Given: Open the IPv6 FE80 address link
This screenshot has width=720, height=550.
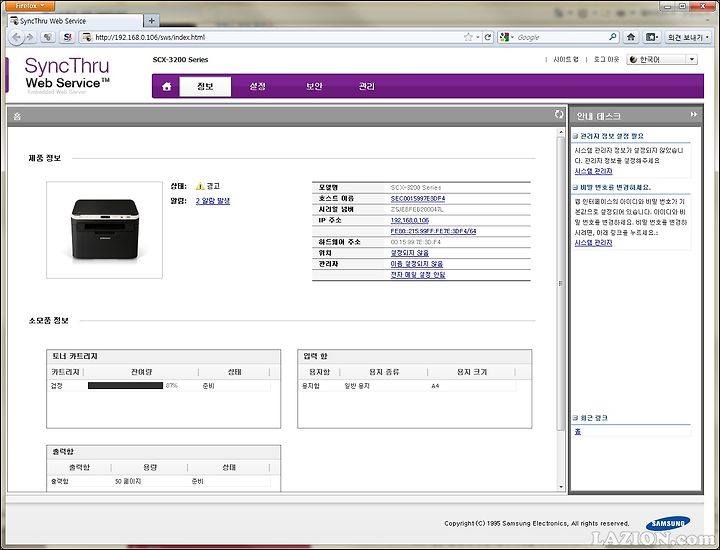Looking at the screenshot, I should (x=433, y=231).
